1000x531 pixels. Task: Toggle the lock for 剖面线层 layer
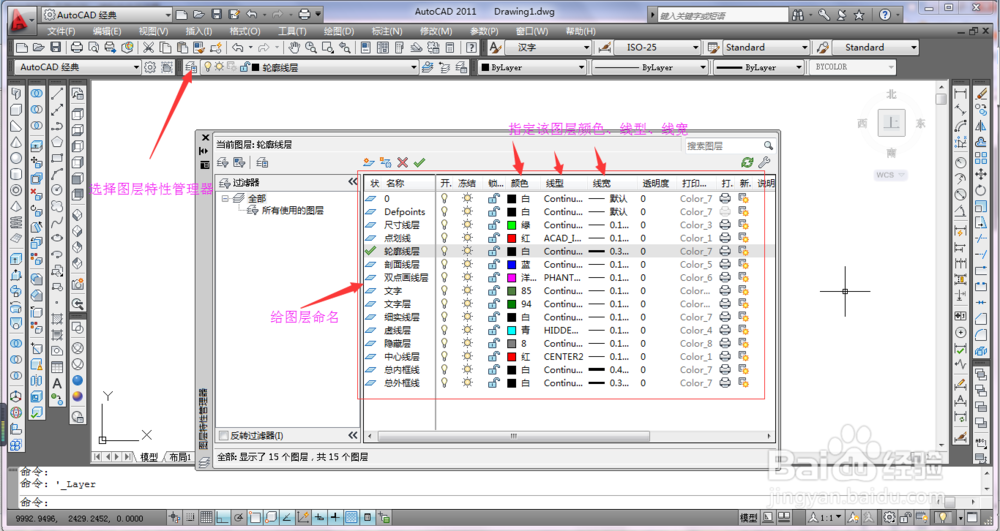493,265
